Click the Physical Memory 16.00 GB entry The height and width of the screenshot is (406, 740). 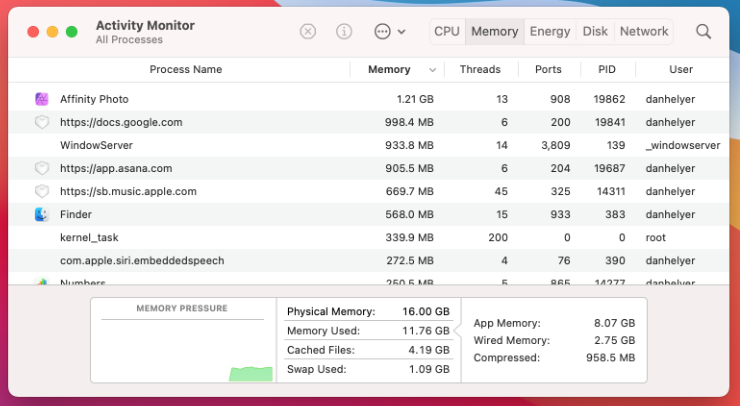[368, 312]
